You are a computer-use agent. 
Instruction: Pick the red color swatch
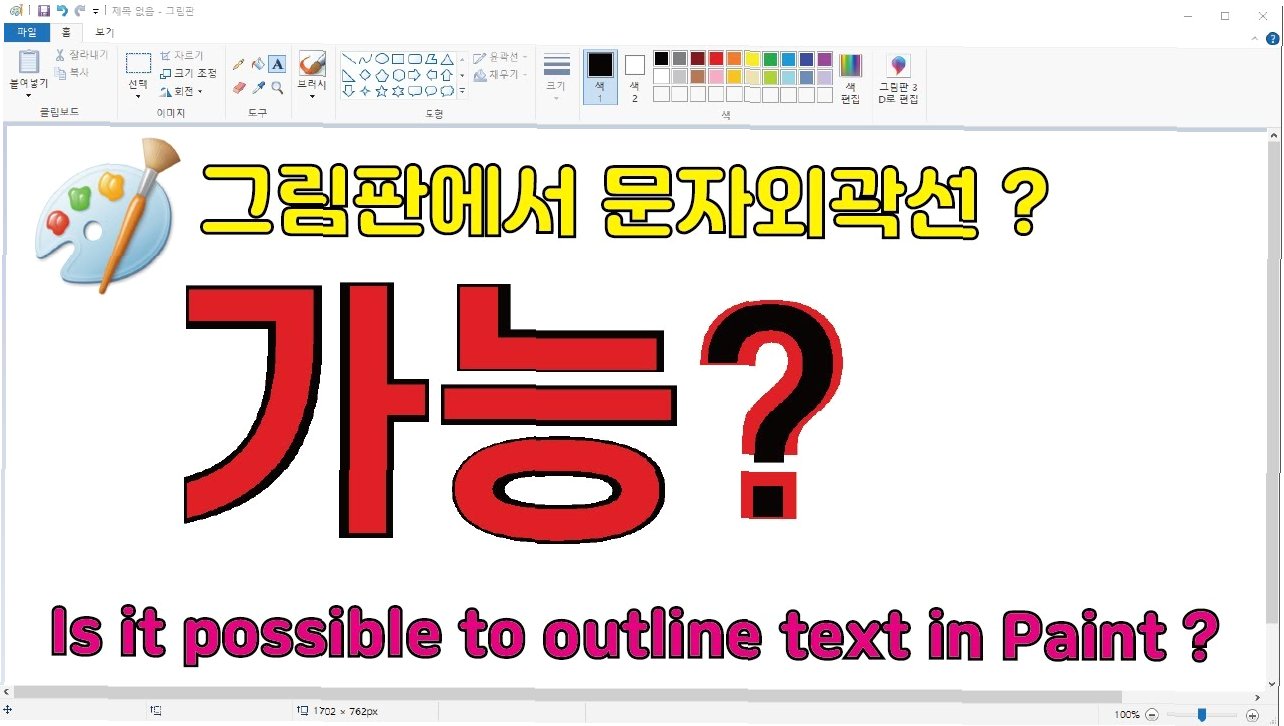coord(716,58)
